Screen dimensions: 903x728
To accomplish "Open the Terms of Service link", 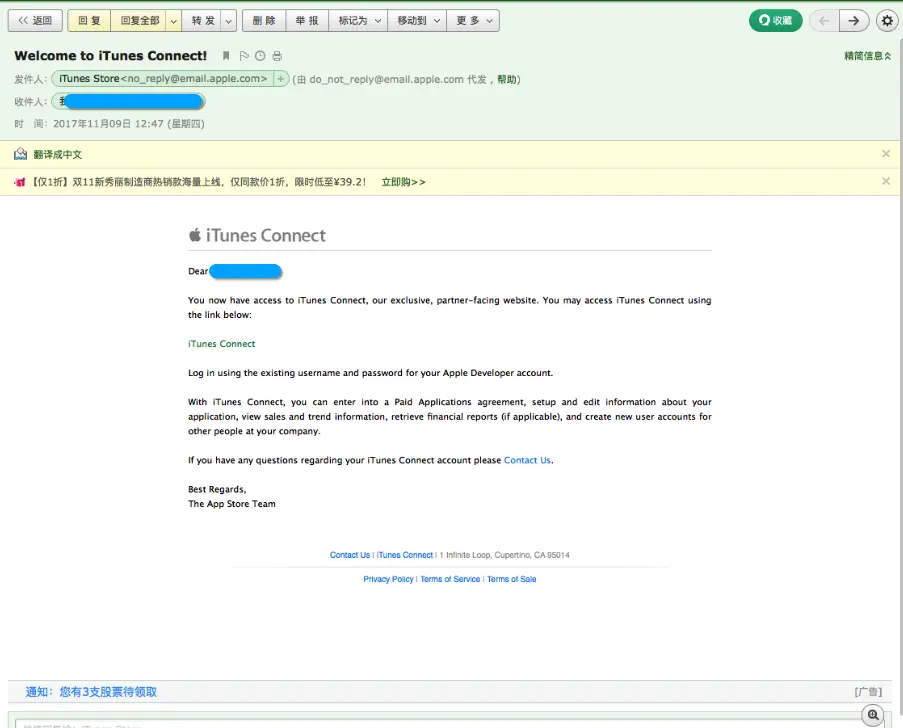I will [x=450, y=579].
